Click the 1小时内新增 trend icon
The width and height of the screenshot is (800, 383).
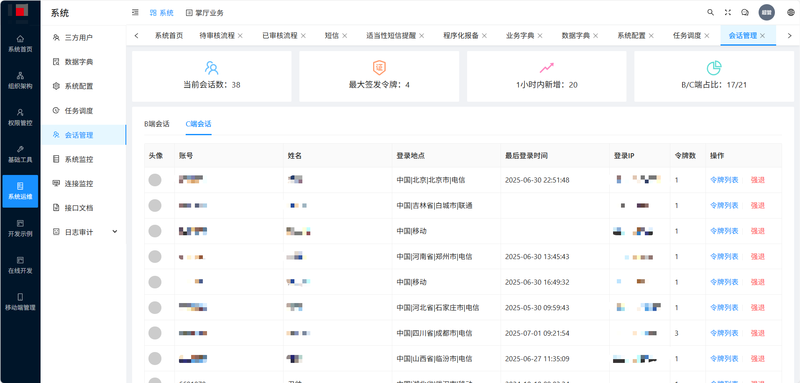pyautogui.click(x=546, y=67)
